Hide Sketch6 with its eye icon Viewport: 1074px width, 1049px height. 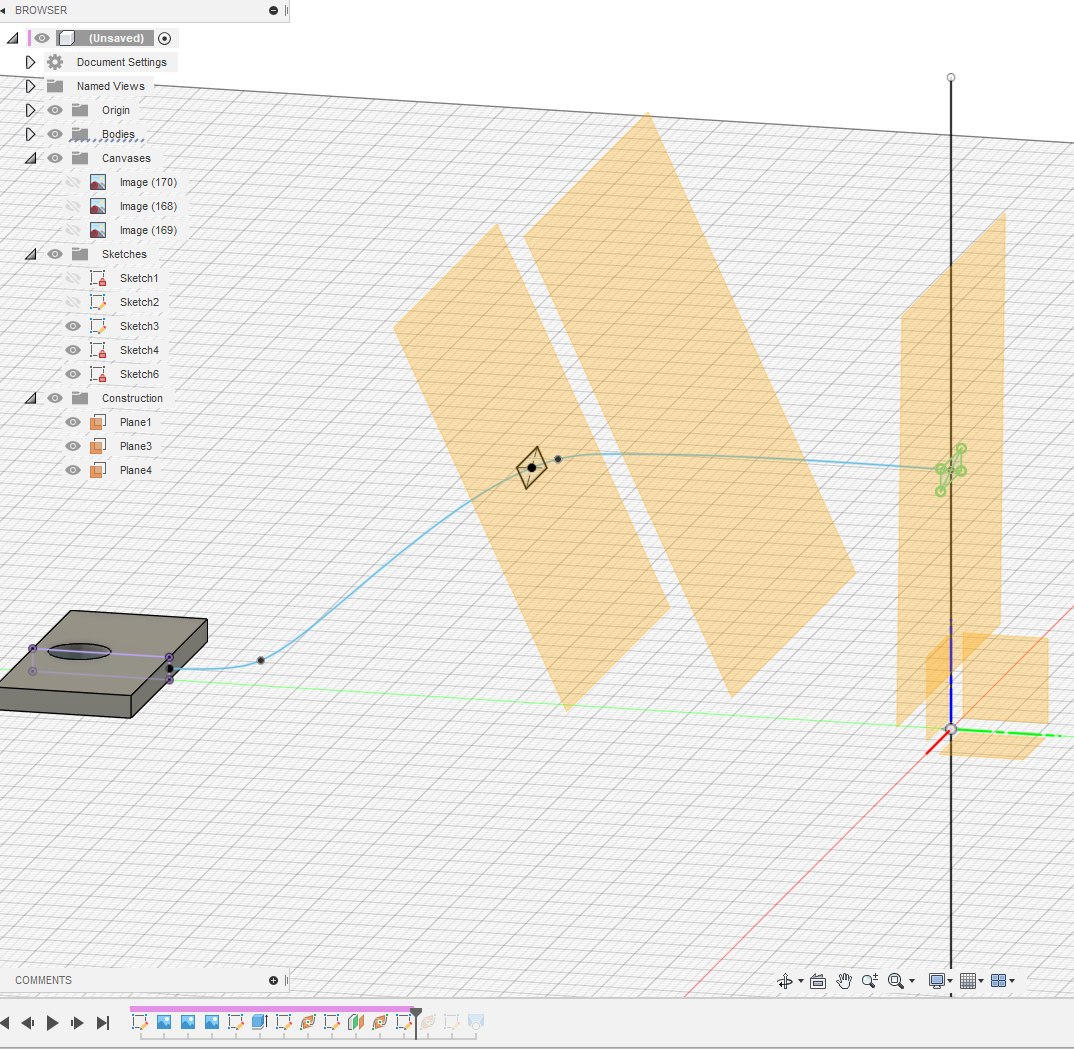[73, 374]
